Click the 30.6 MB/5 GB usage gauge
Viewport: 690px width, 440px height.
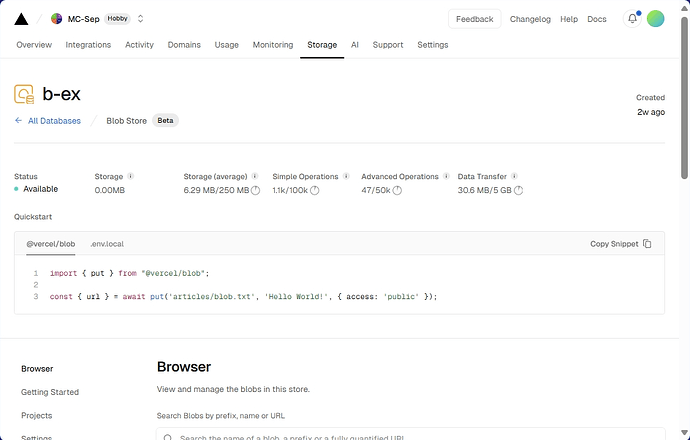[518, 190]
